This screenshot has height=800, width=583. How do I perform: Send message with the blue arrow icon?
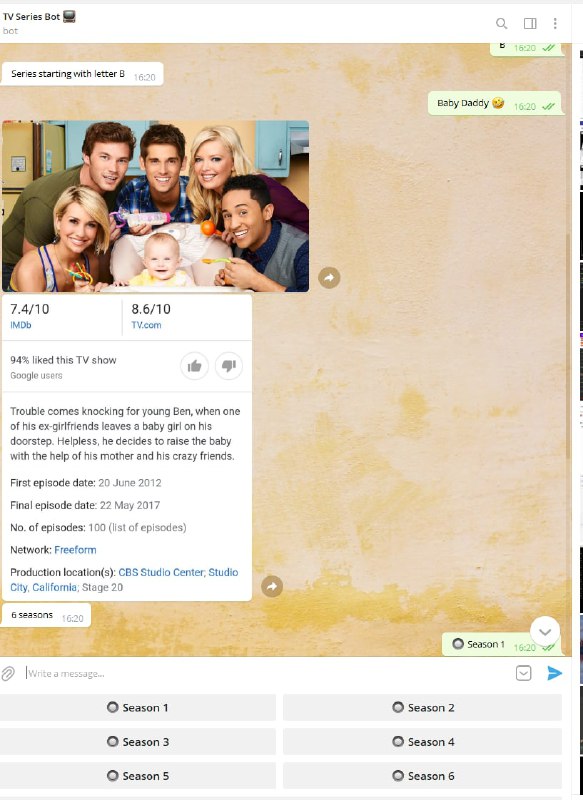pyautogui.click(x=554, y=673)
